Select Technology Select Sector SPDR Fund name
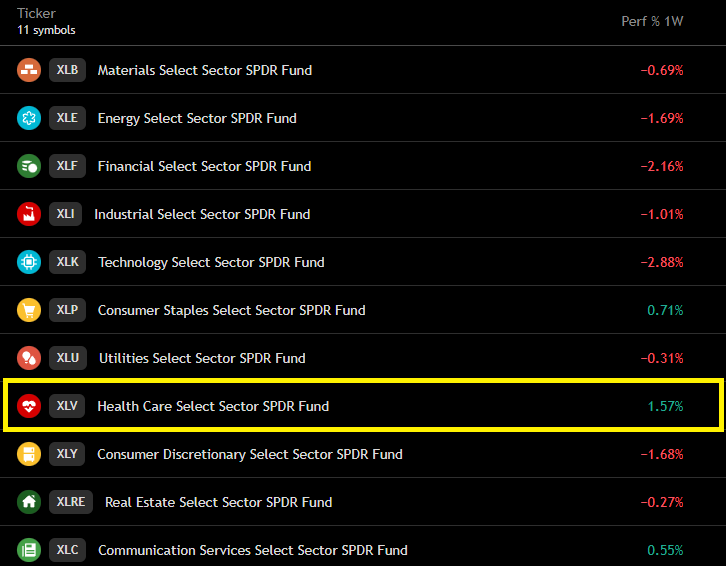This screenshot has height=566, width=726. coord(211,263)
